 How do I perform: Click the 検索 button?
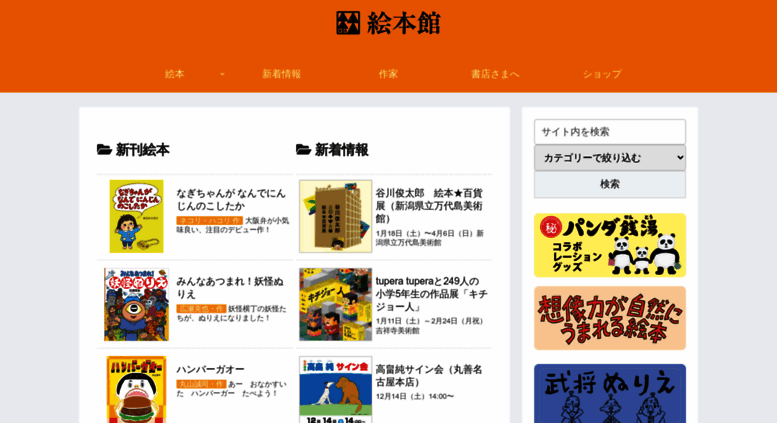[x=610, y=184]
